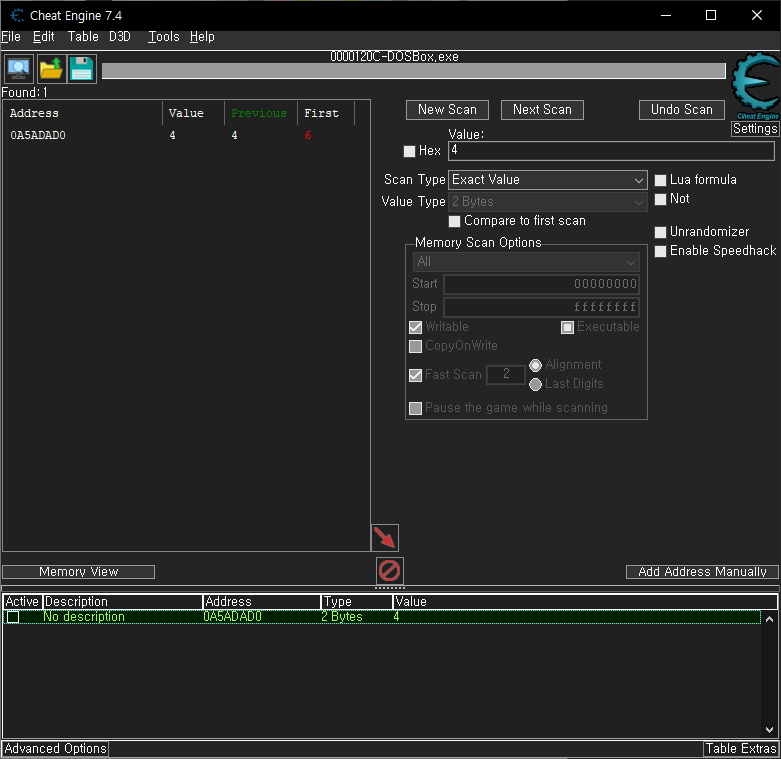Screen dimensions: 781x759
Task: Activate the No description entry checkbox
Action: pos(13,617)
